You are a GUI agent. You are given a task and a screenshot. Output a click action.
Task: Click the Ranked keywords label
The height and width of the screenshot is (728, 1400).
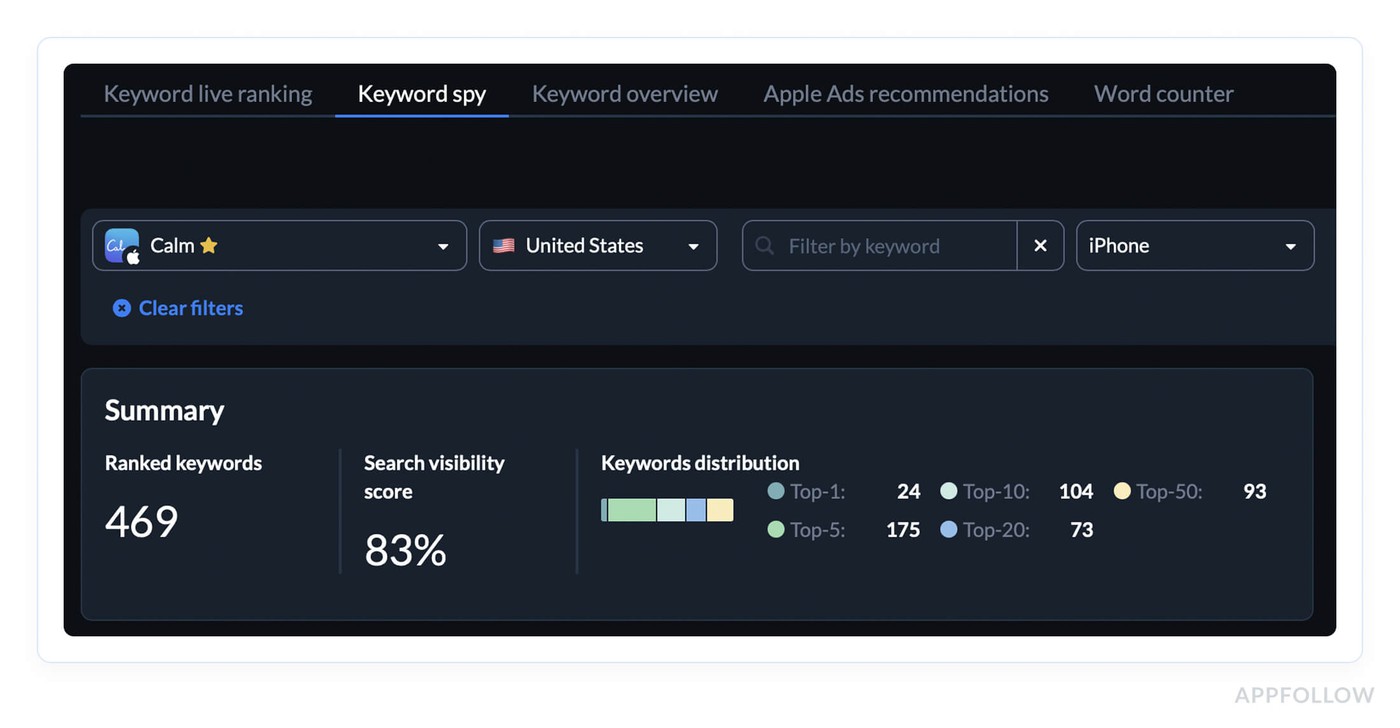click(x=184, y=463)
